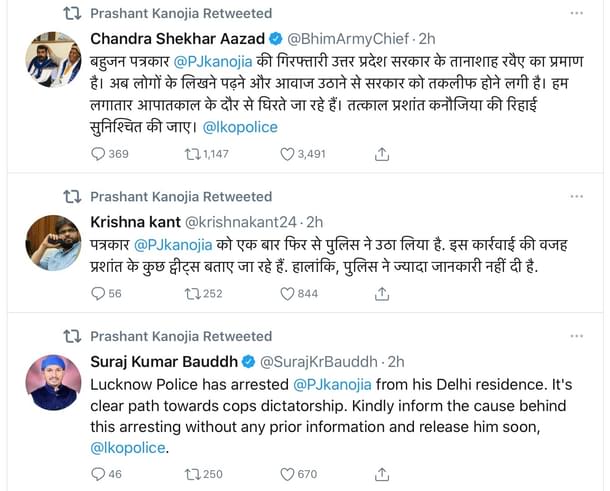Open Chandra Shekhar Aazad's profile name
The image size is (610, 491).
point(176,38)
